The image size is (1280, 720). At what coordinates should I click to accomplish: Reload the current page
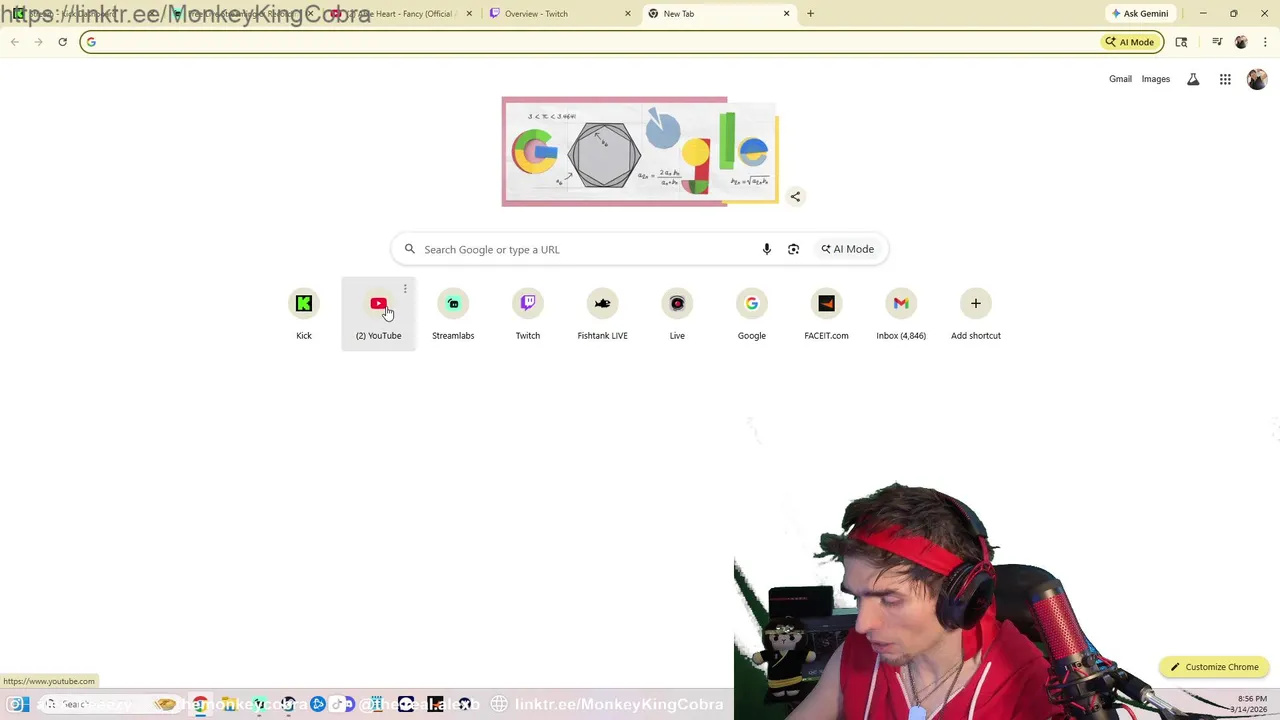[x=62, y=42]
